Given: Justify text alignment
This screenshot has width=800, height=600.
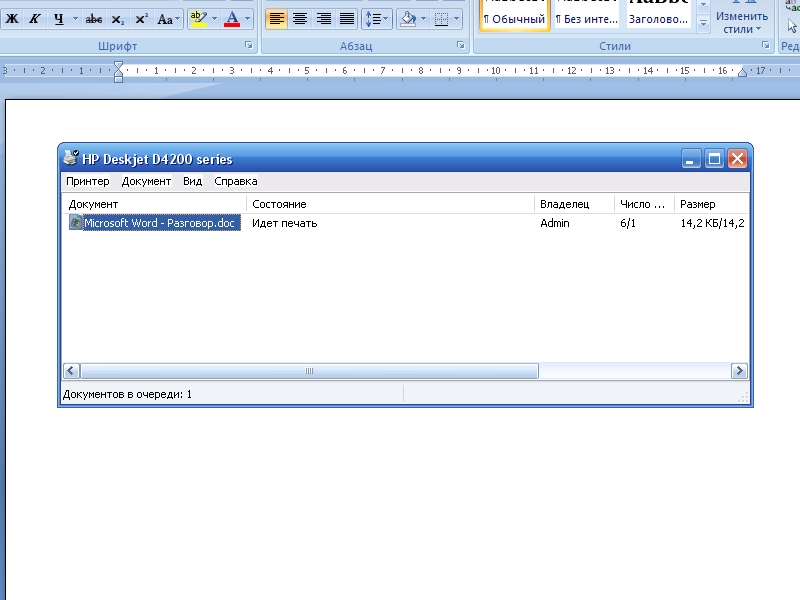Looking at the screenshot, I should (347, 19).
